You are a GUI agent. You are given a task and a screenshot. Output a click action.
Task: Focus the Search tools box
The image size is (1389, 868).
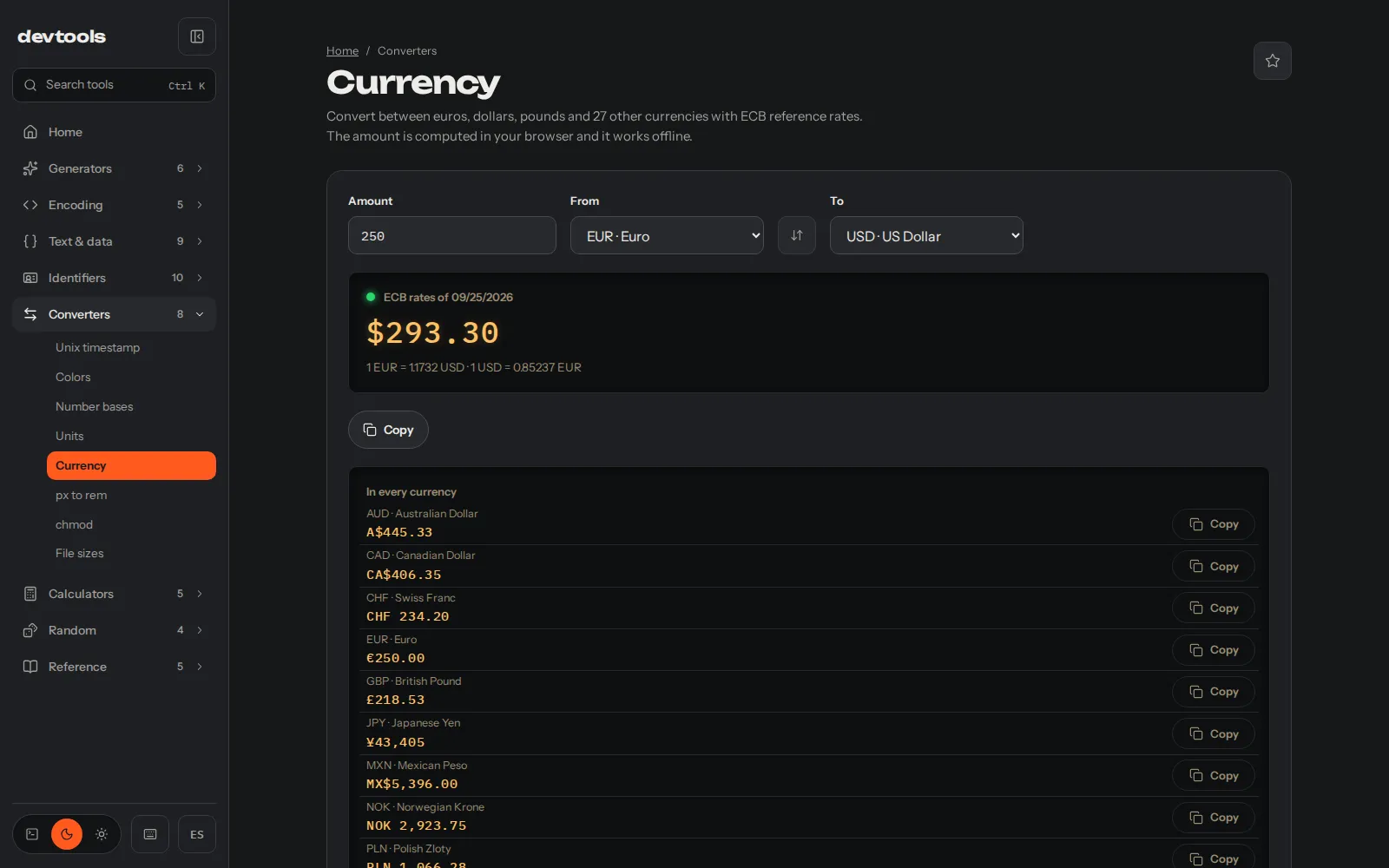click(114, 85)
